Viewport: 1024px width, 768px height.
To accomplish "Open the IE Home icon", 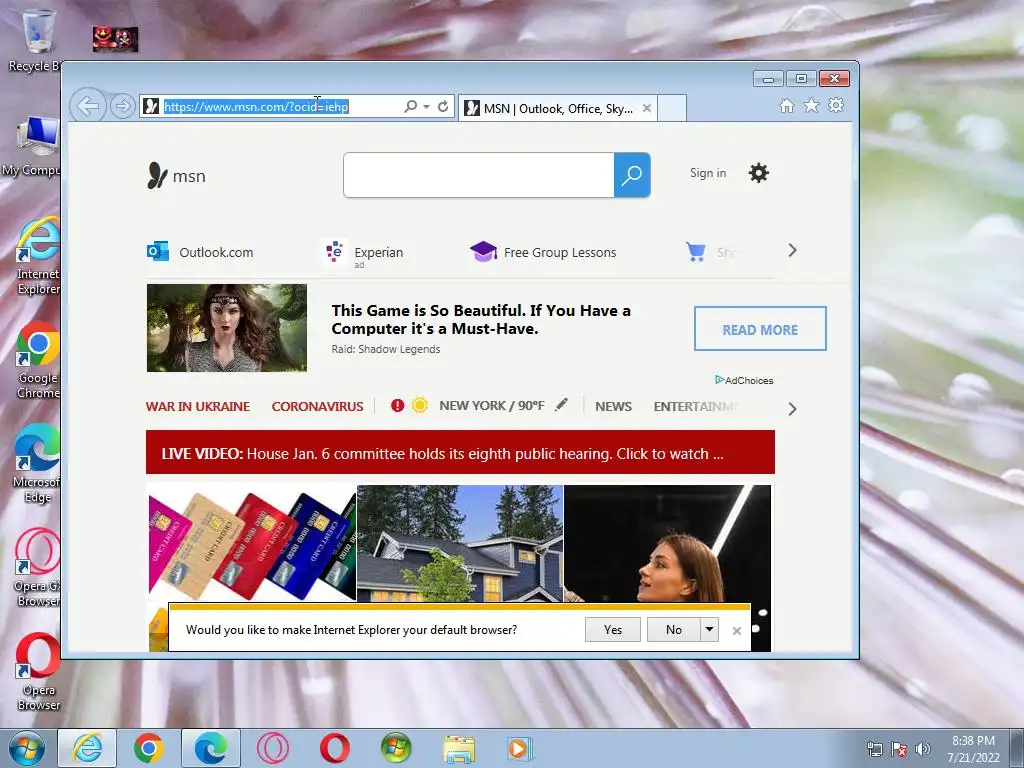I will click(787, 106).
